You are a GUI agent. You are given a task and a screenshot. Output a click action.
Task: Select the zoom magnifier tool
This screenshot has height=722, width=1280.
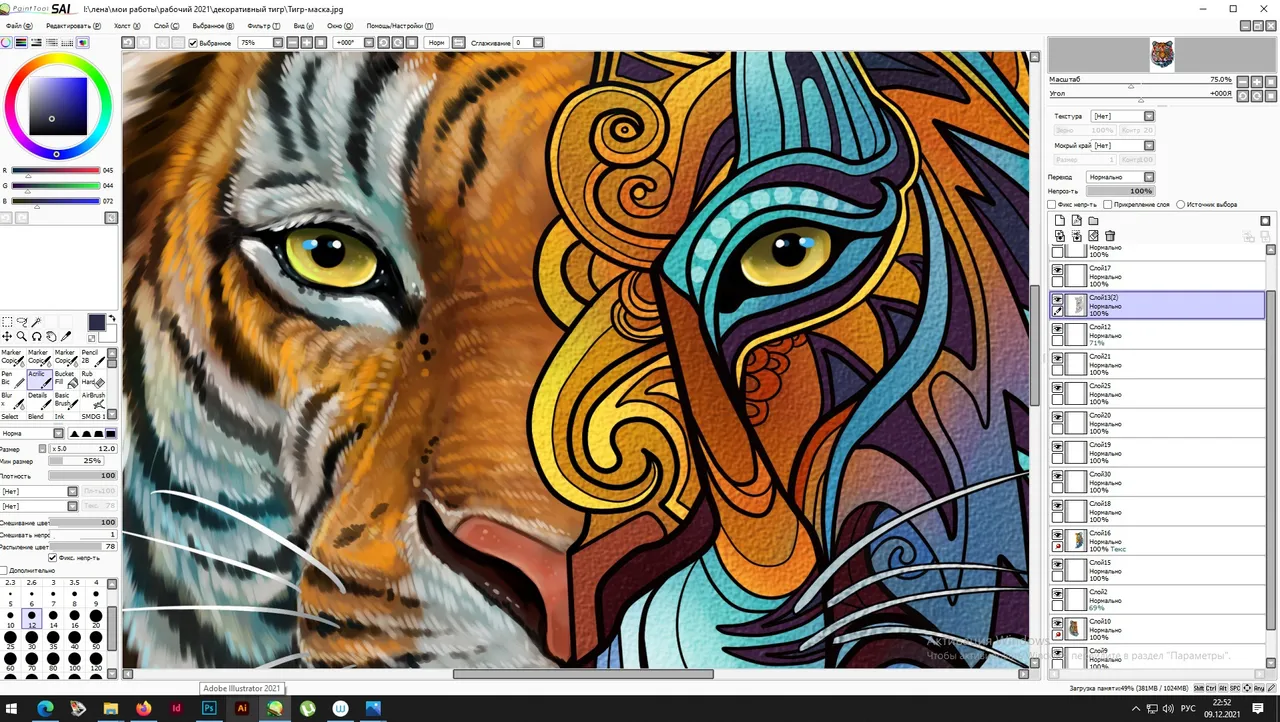21,337
